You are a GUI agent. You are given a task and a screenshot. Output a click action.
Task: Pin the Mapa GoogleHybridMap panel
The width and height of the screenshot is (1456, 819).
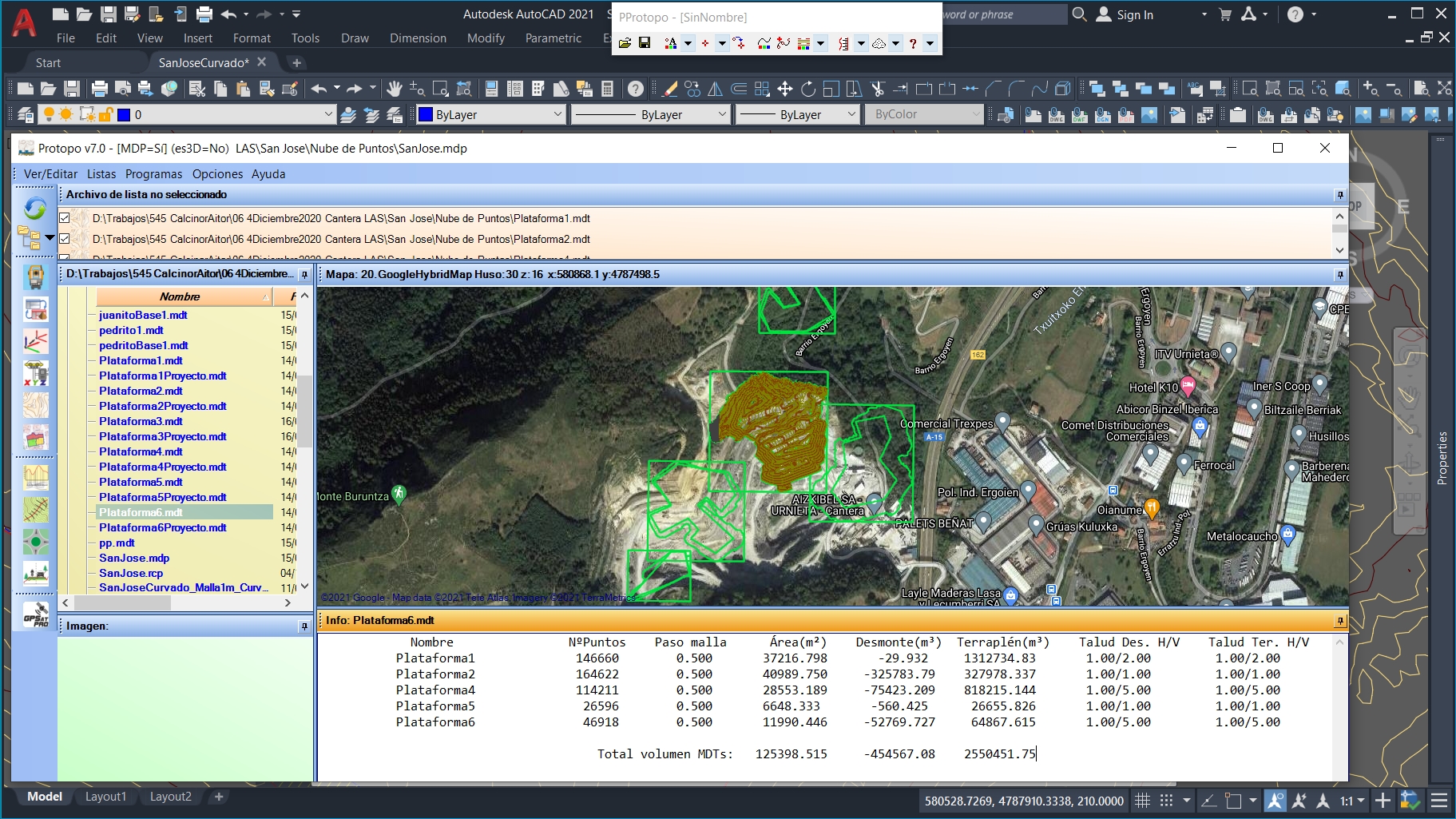pos(1339,274)
